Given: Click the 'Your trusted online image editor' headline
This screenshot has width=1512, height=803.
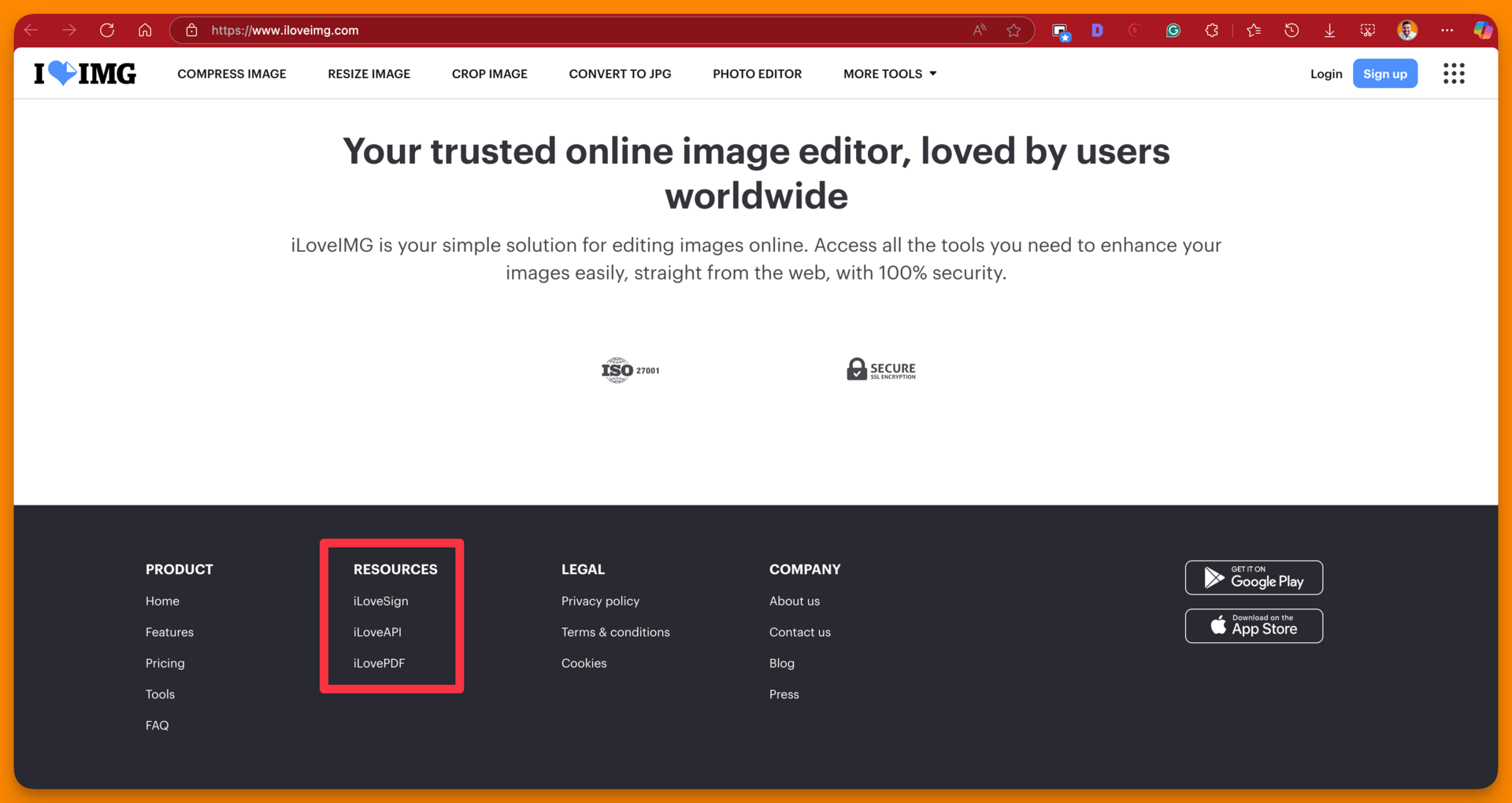Looking at the screenshot, I should [x=756, y=173].
